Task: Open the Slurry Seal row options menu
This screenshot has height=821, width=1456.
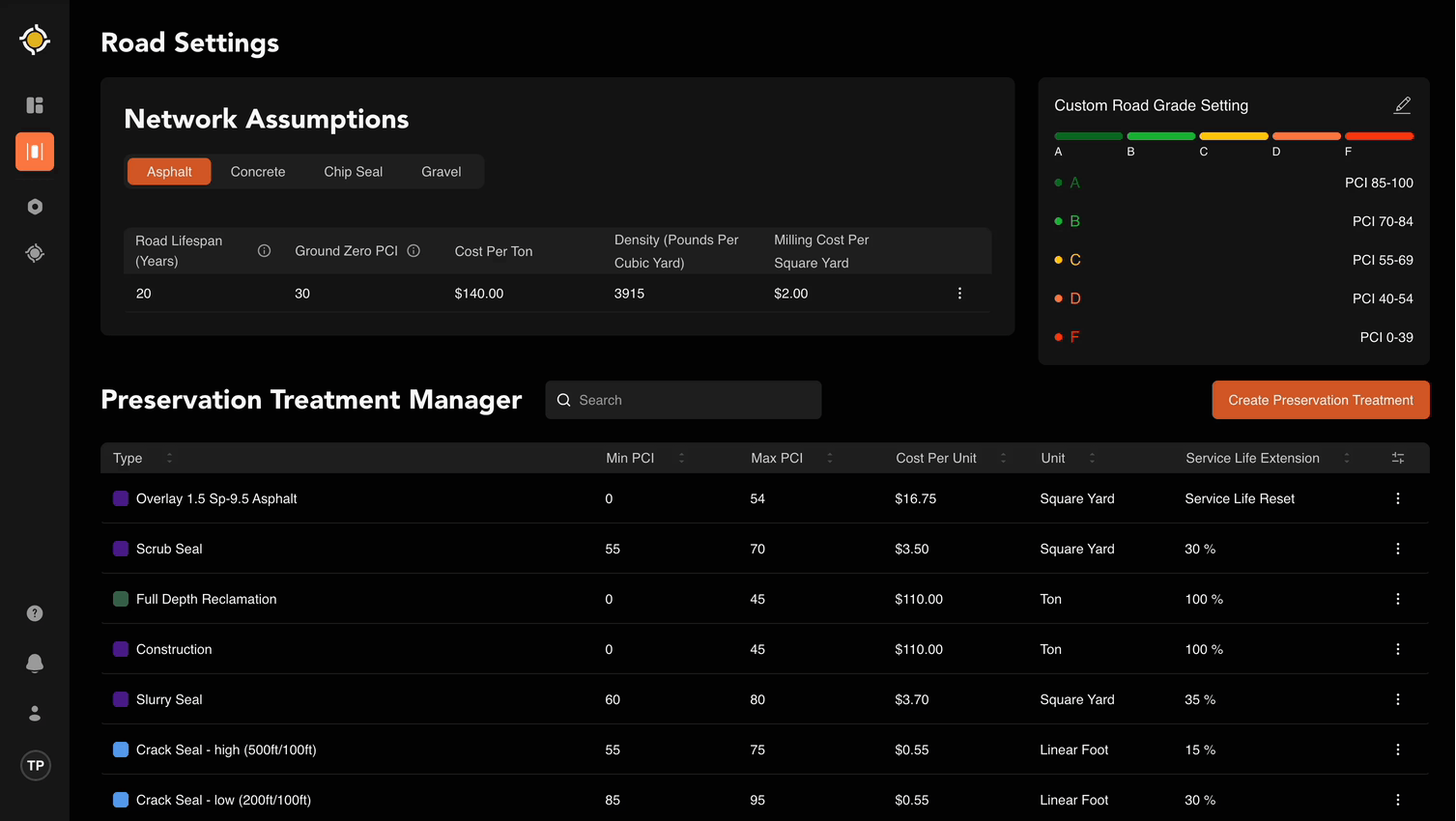Action: pos(1397,699)
